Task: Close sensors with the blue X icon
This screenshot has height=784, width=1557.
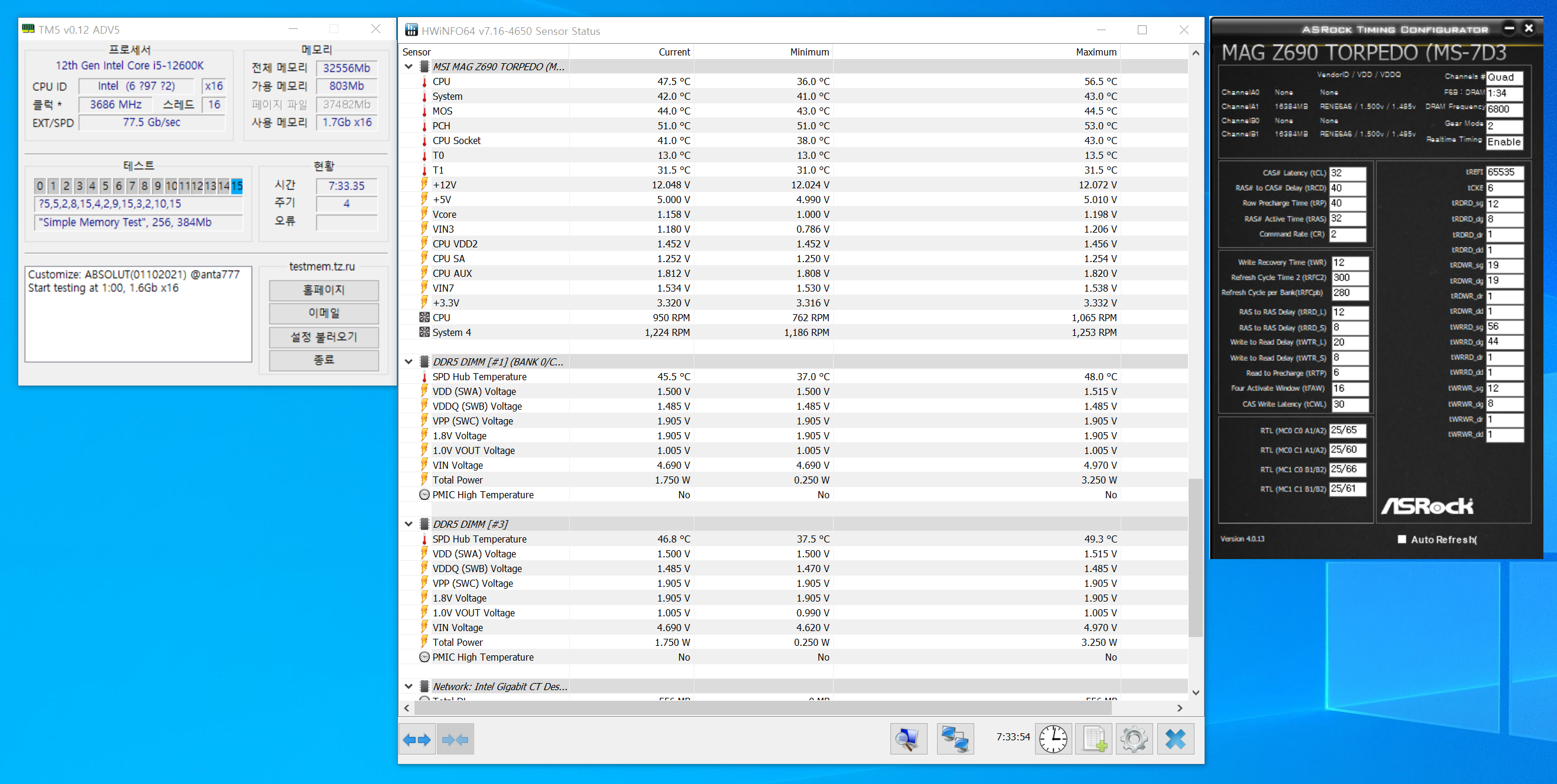Action: [1175, 739]
